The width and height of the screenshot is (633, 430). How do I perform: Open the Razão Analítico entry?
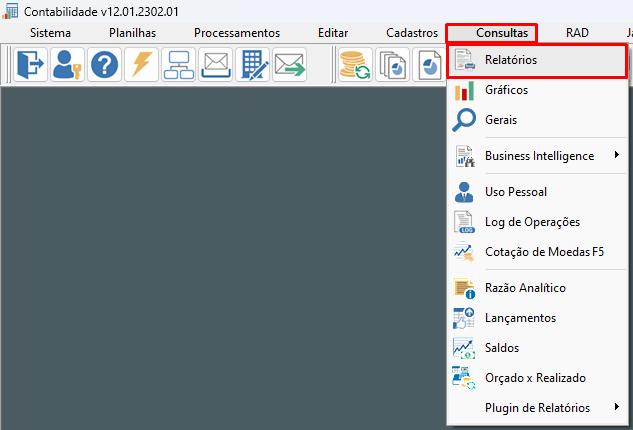(x=537, y=288)
